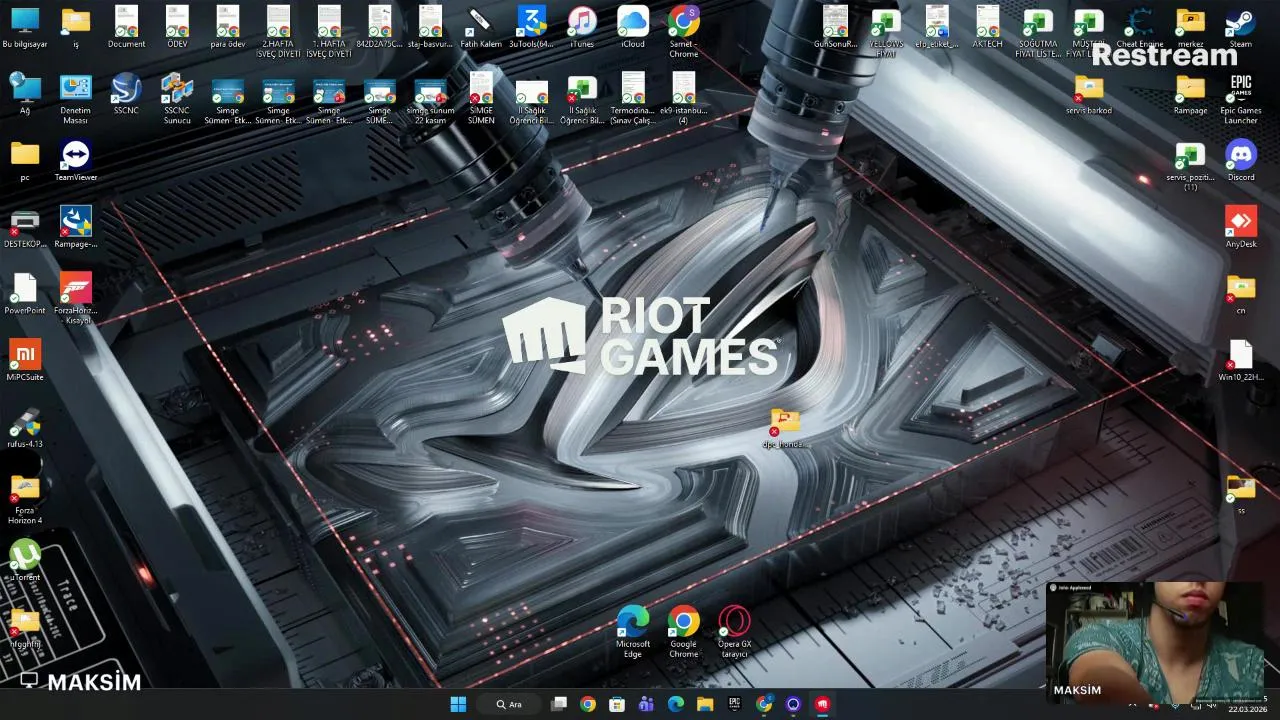Open SOĞUTMA FİYAT LİSTE spreadsheet

tap(1038, 32)
